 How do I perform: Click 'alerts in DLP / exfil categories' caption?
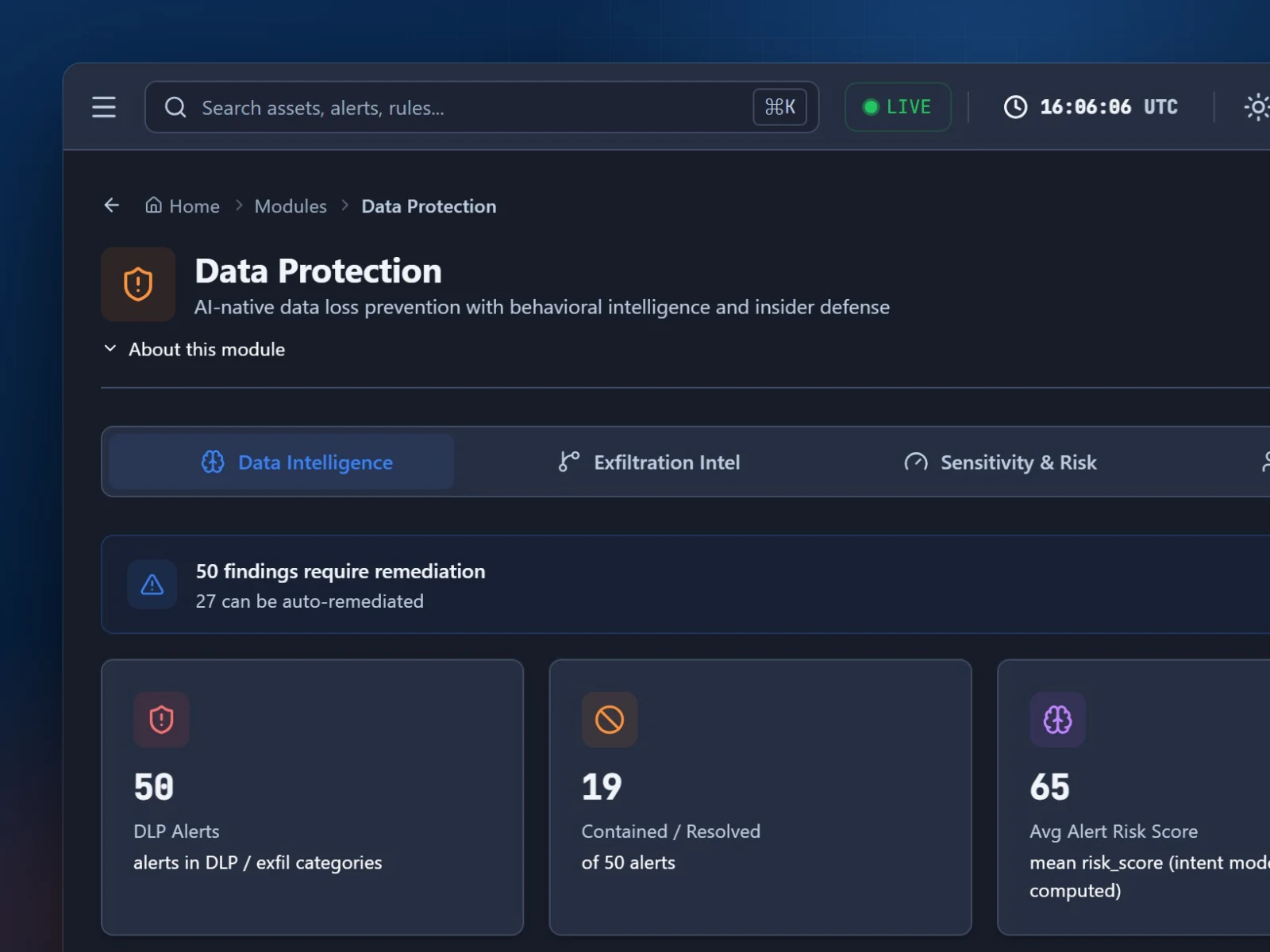258,862
